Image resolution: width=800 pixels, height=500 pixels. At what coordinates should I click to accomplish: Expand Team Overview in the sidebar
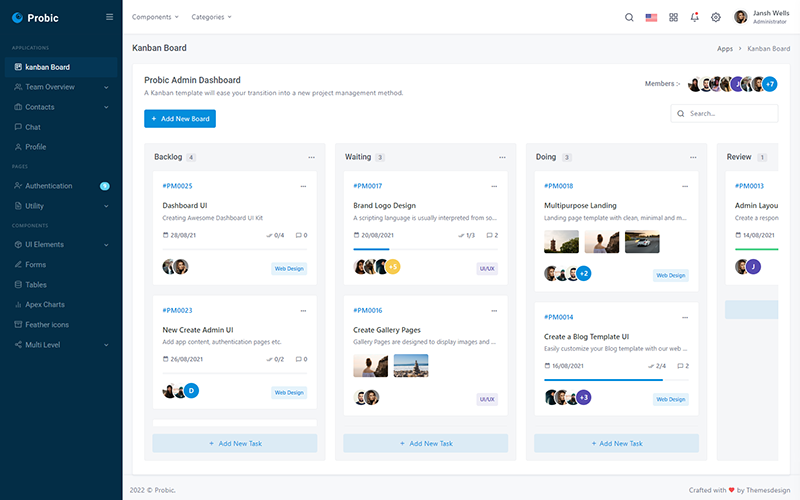click(61, 87)
